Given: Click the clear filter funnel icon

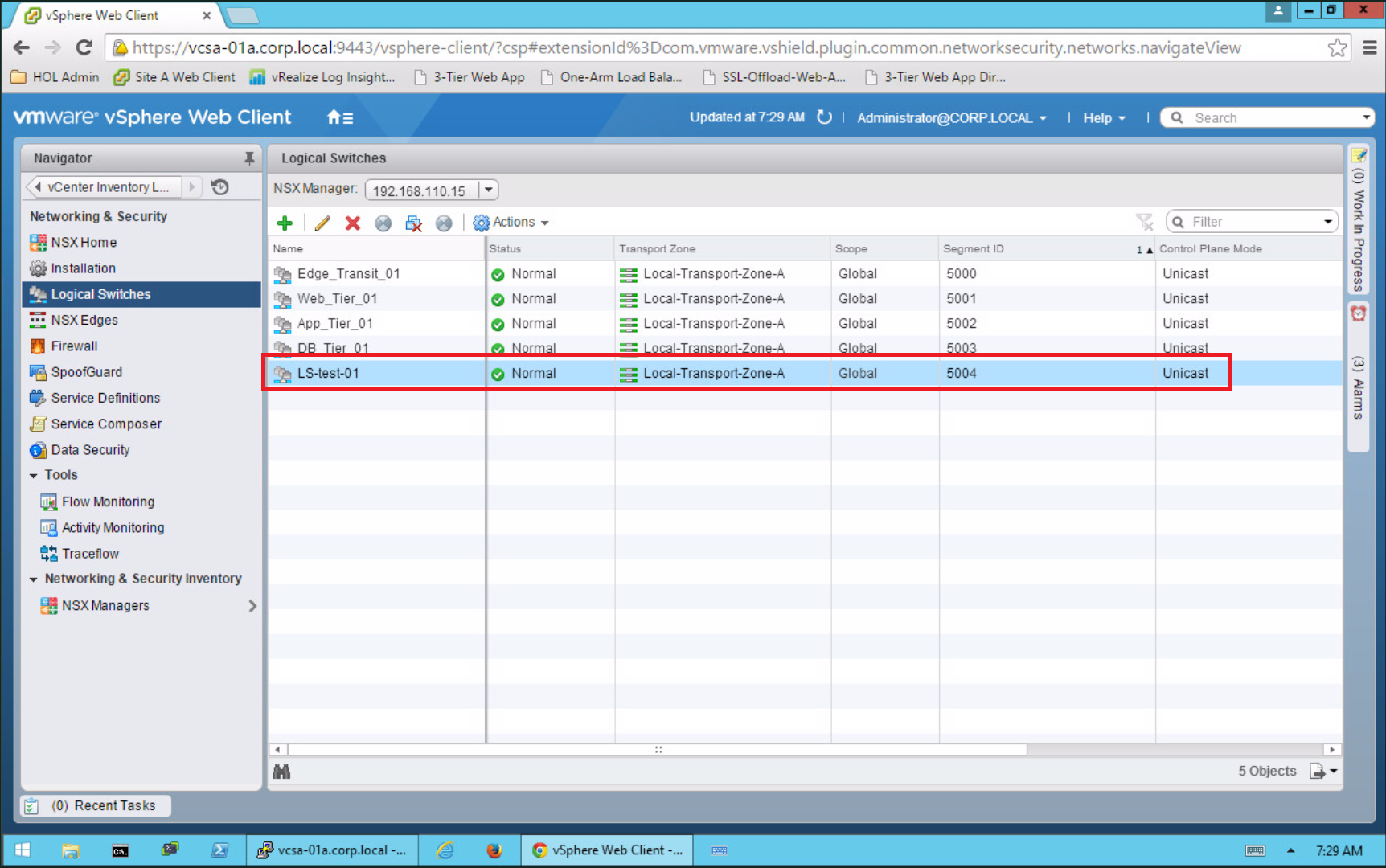Looking at the screenshot, I should coord(1145,222).
